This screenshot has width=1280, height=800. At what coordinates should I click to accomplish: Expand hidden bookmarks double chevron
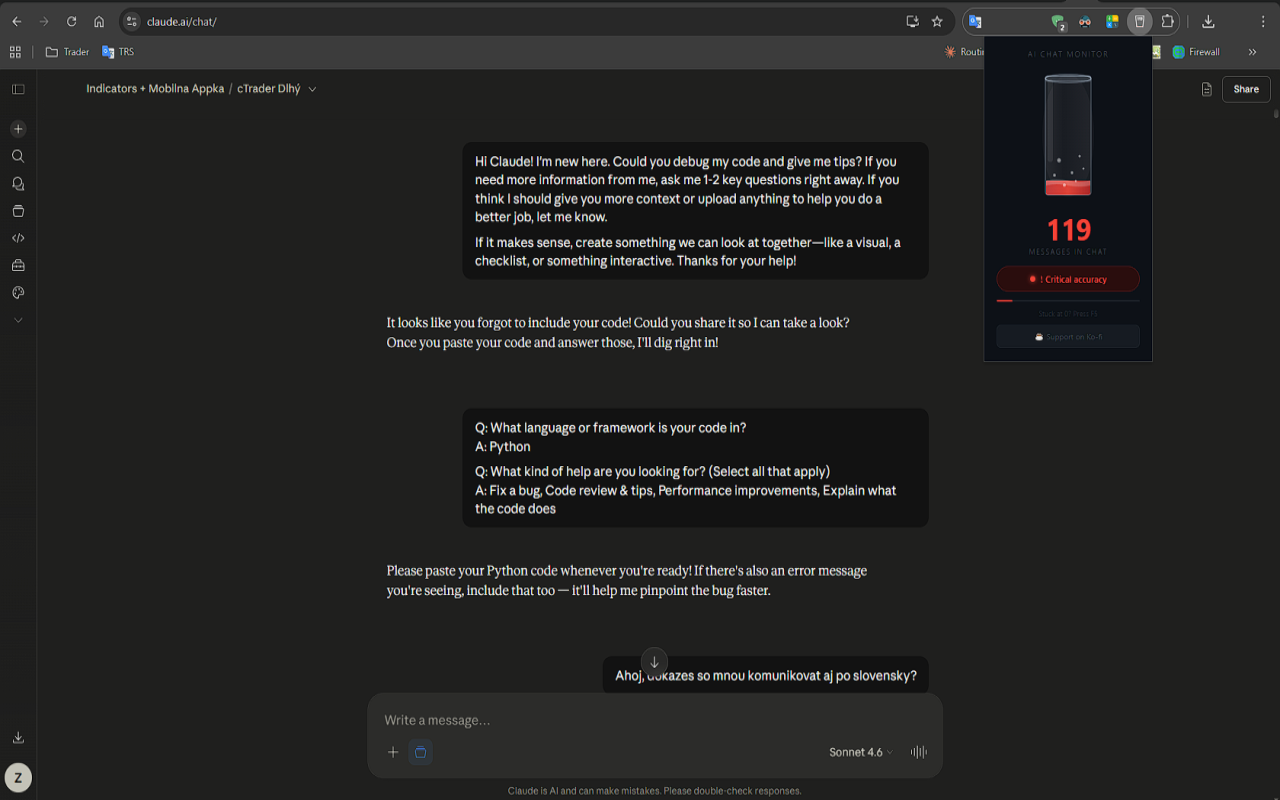click(1252, 52)
